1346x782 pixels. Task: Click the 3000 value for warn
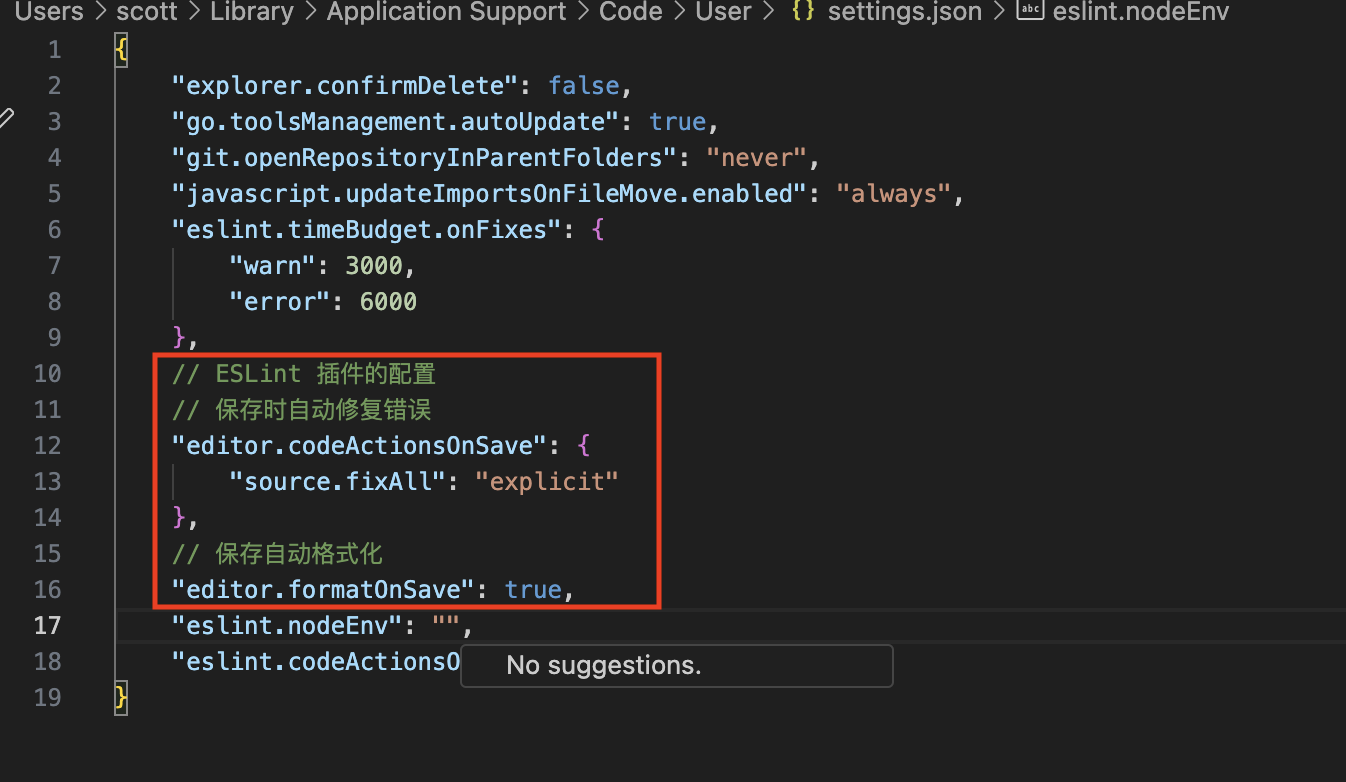(x=373, y=266)
